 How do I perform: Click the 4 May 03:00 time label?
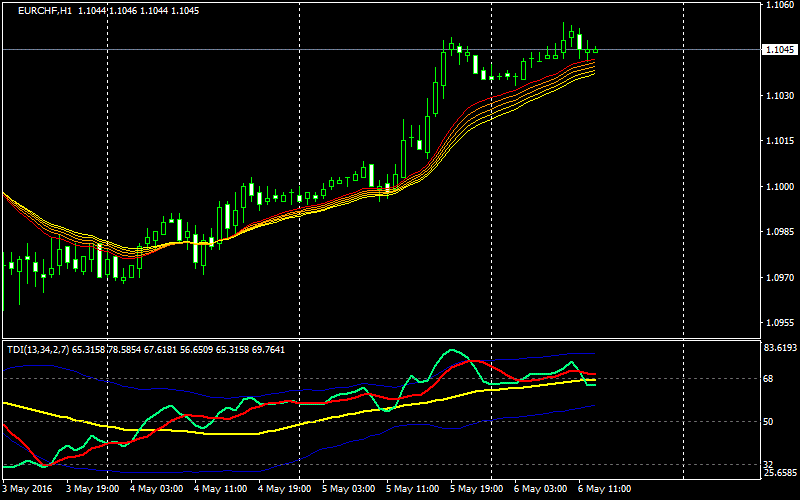157,489
